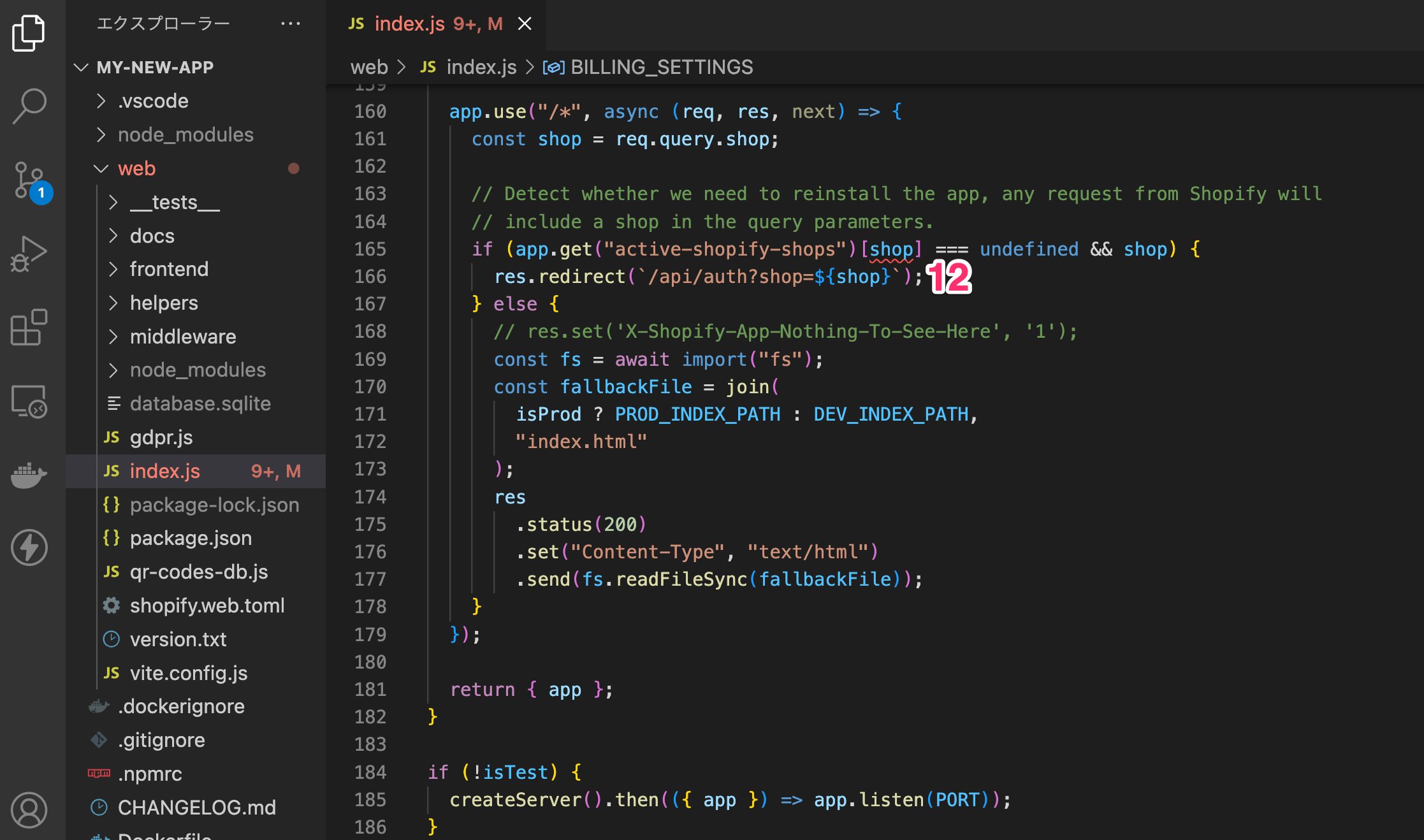Click the web breadcrumb segment
Image resolution: width=1424 pixels, height=840 pixels.
tap(369, 68)
